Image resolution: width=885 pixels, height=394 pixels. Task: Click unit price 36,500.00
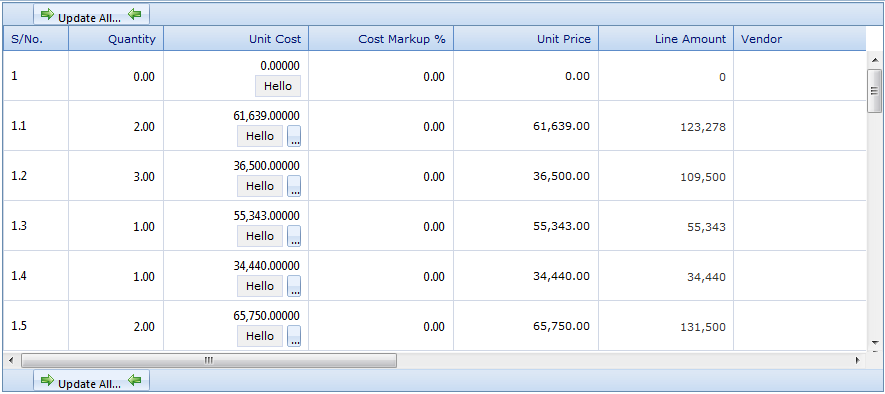coord(562,176)
